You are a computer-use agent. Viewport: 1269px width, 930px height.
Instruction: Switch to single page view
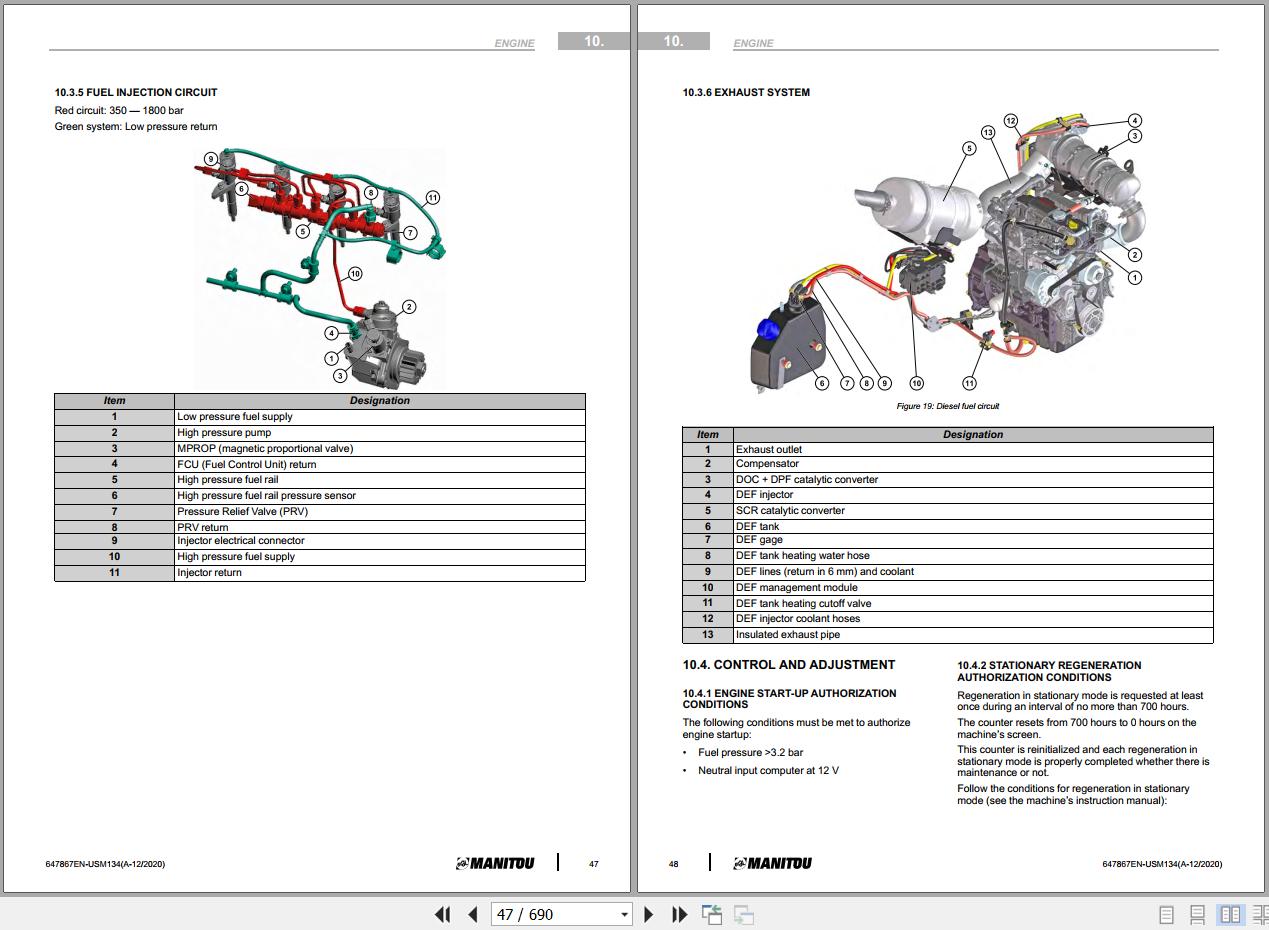[1166, 914]
